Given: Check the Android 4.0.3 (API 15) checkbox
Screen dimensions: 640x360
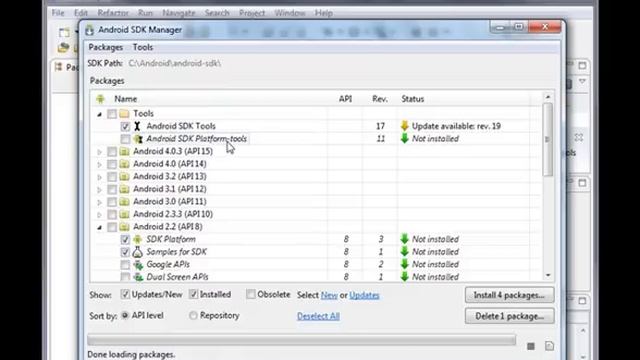Looking at the screenshot, I should 112,152.
